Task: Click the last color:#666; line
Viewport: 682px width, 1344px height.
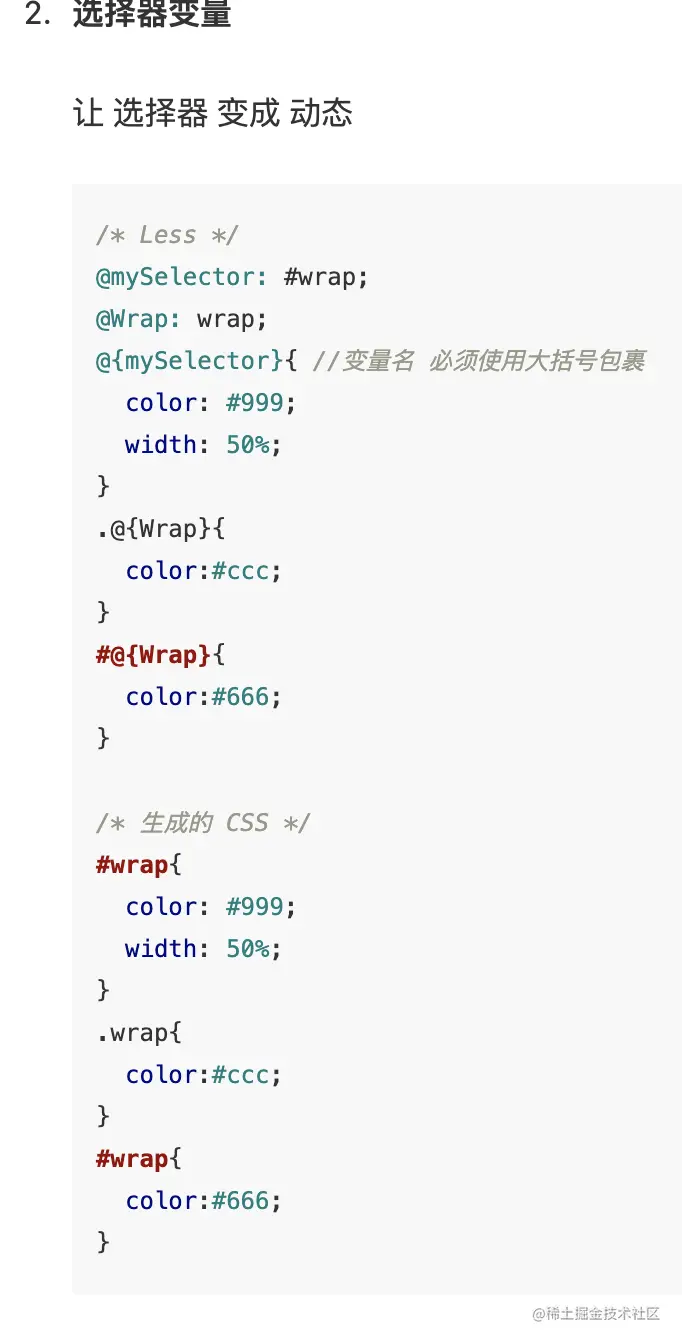Action: click(204, 1201)
